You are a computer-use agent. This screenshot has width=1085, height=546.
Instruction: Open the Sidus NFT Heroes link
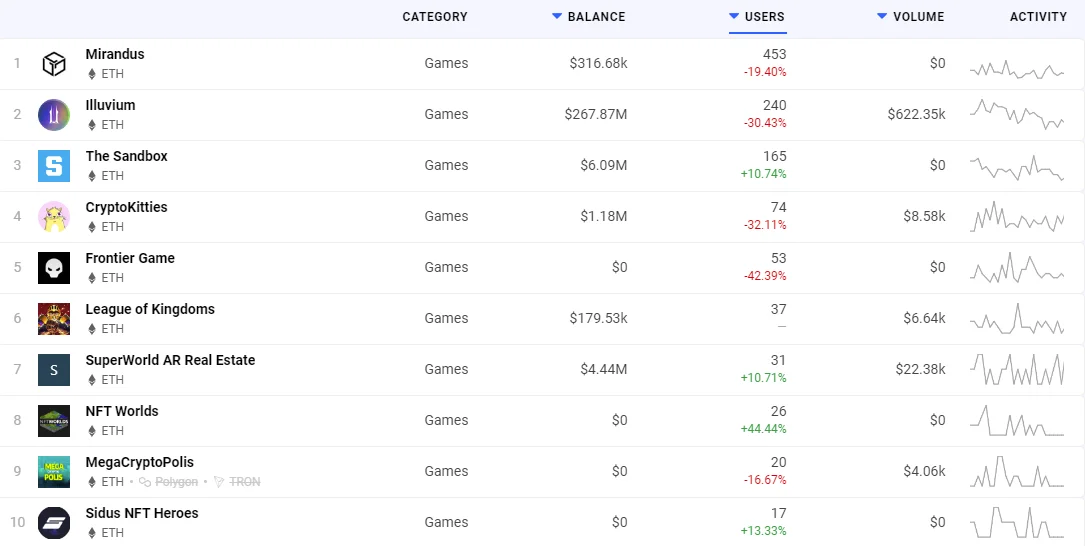click(142, 513)
